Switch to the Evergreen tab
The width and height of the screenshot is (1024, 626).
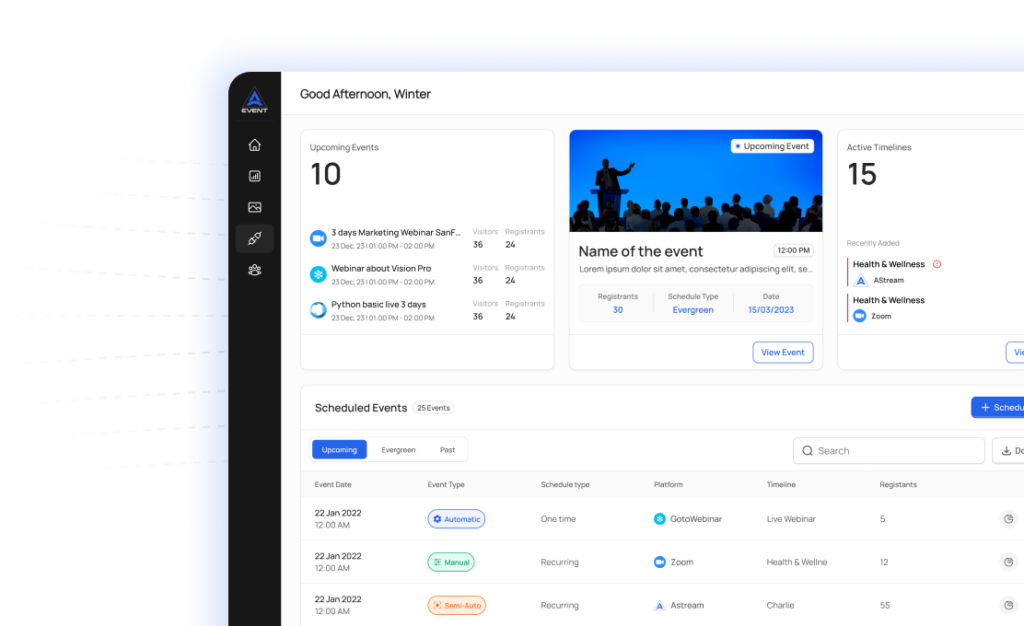[398, 450]
